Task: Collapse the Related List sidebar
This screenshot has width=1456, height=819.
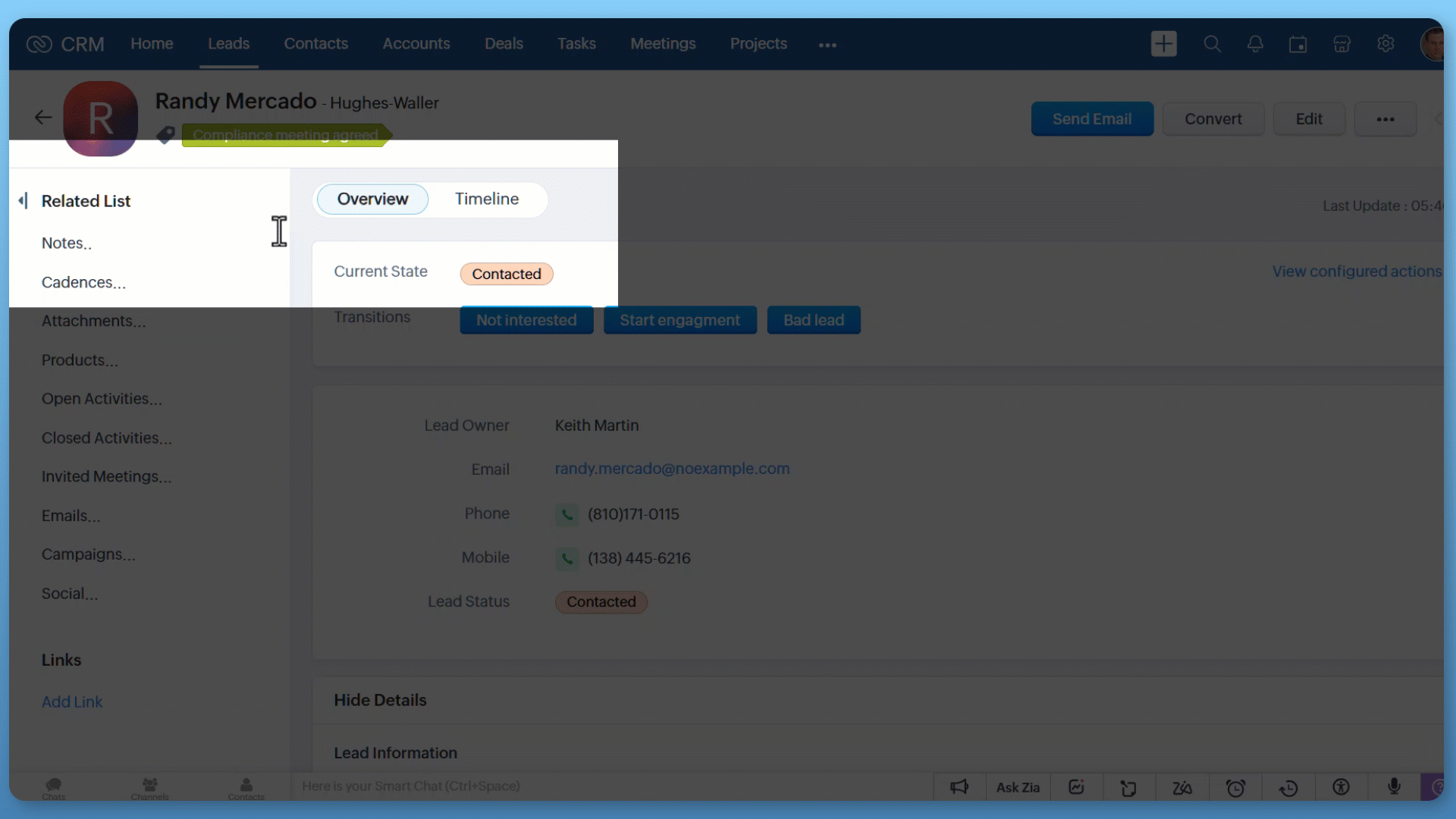Action: click(24, 201)
